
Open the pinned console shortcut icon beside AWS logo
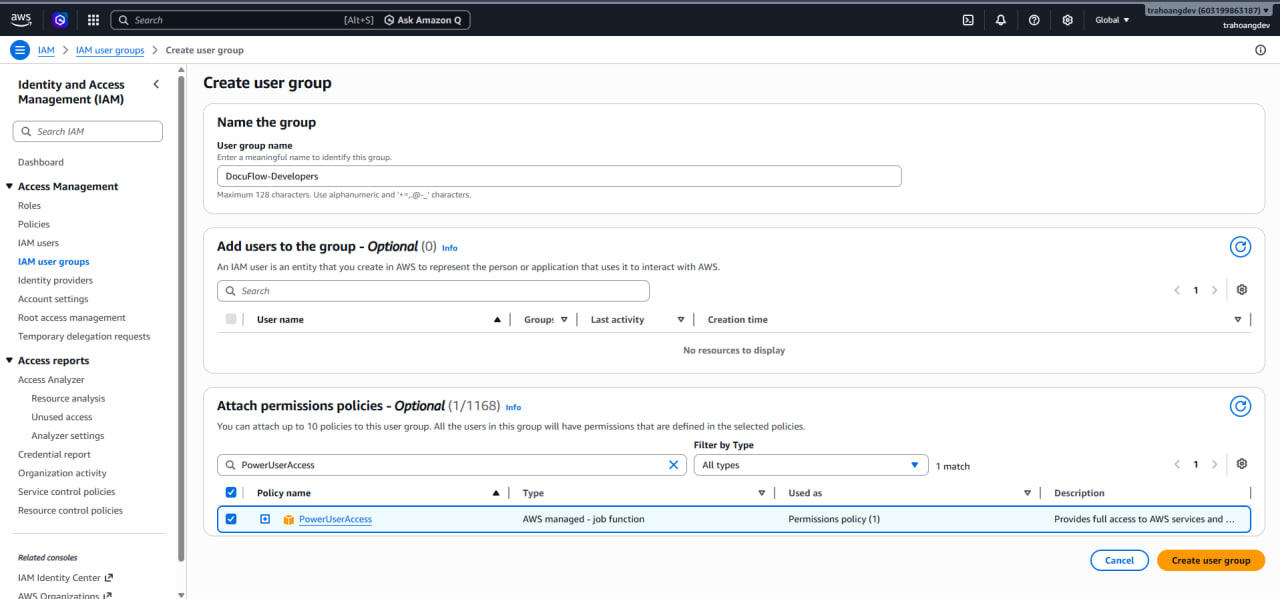point(60,20)
